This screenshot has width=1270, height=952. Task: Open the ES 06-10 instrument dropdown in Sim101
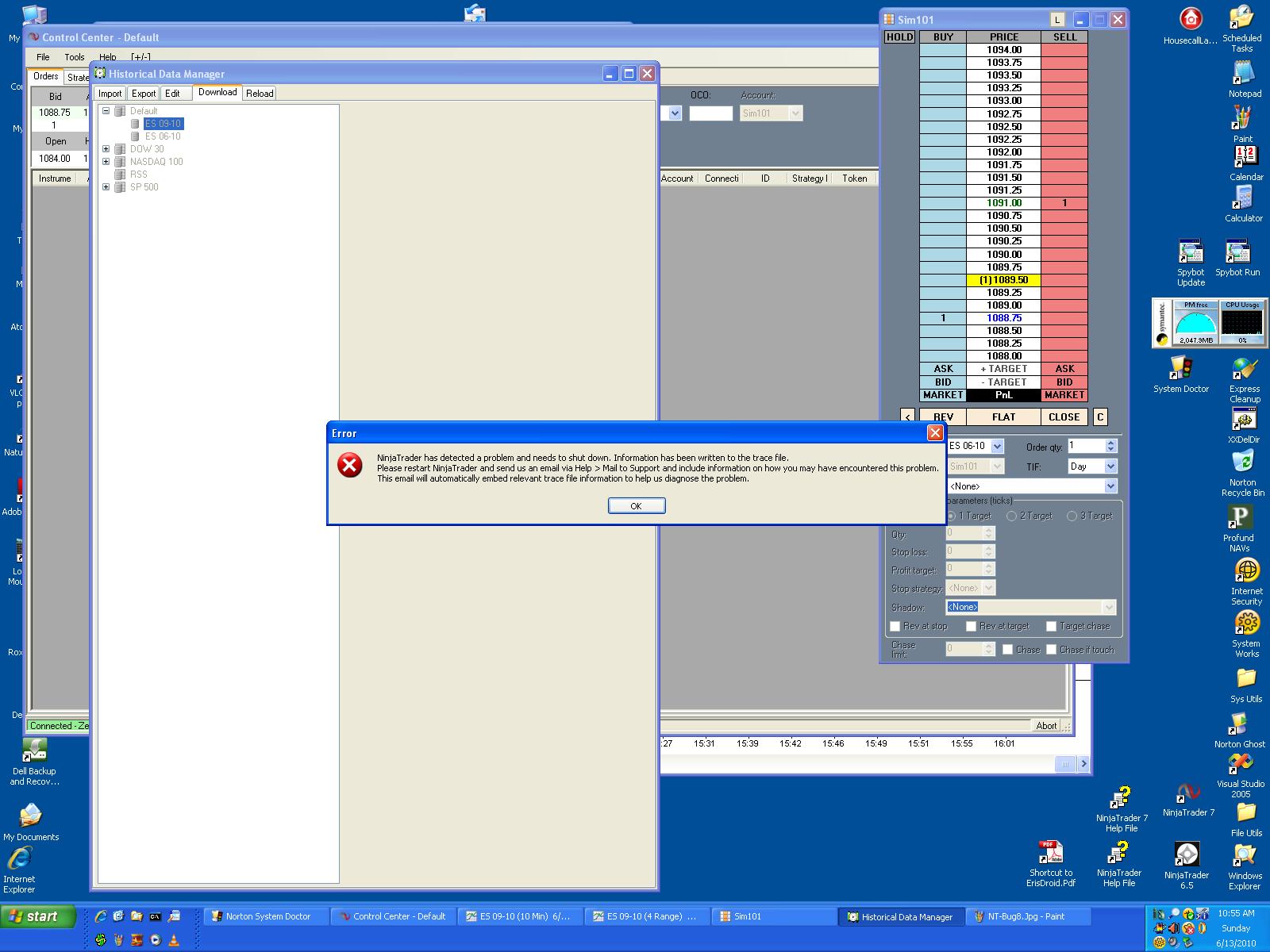[x=998, y=446]
